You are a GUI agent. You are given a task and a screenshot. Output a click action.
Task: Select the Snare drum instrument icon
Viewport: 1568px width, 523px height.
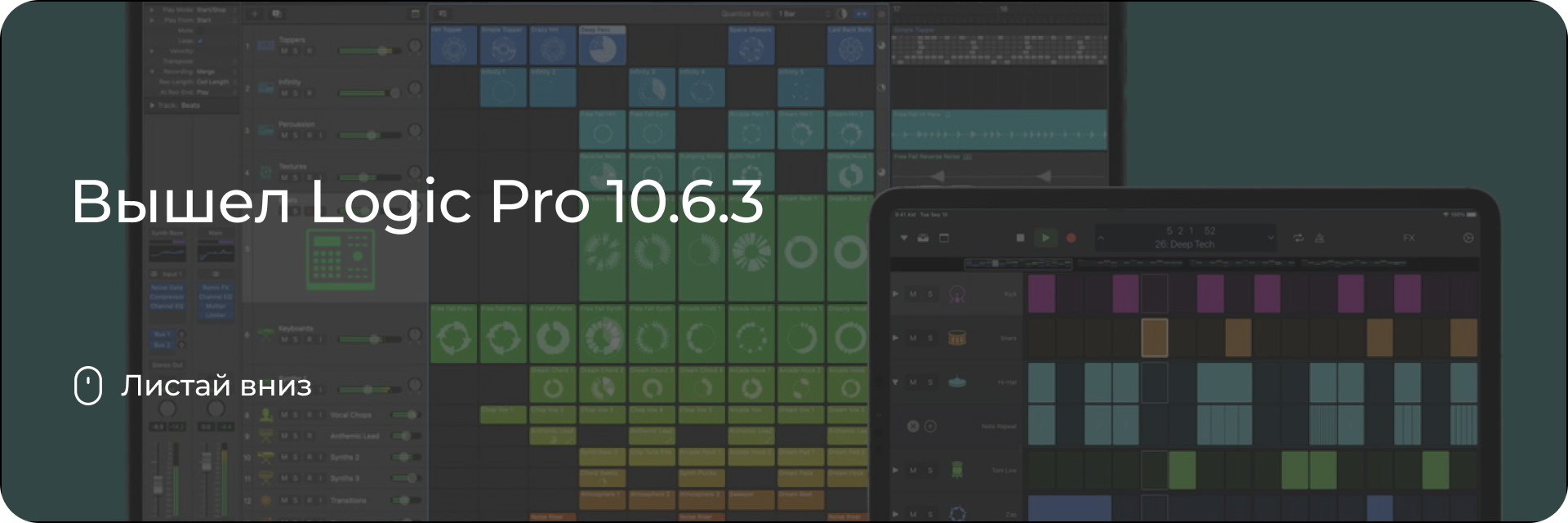[x=957, y=337]
